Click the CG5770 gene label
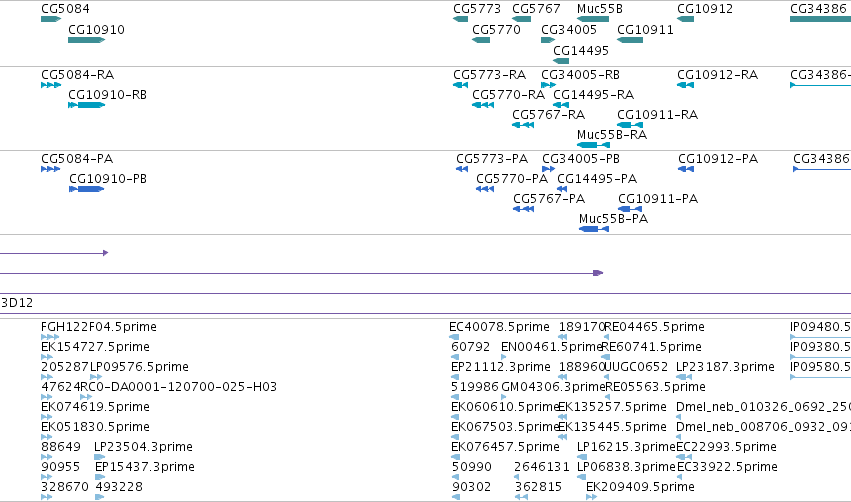The image size is (851, 502). (x=496, y=30)
